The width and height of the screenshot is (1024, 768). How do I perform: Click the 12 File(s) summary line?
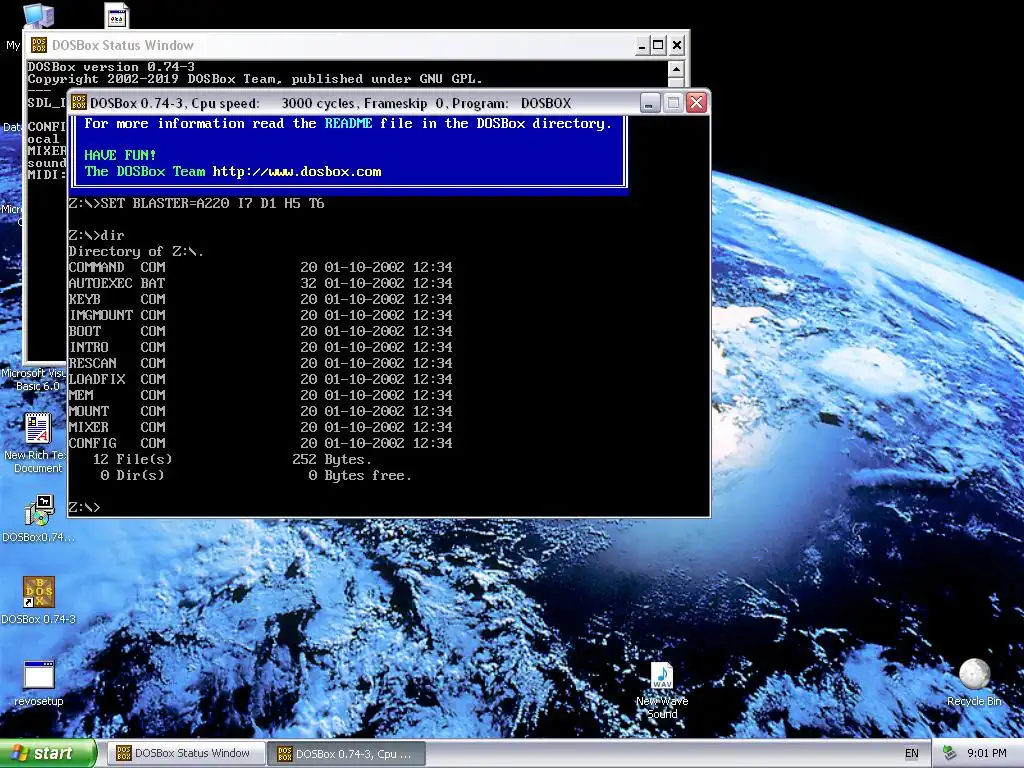pyautogui.click(x=232, y=459)
